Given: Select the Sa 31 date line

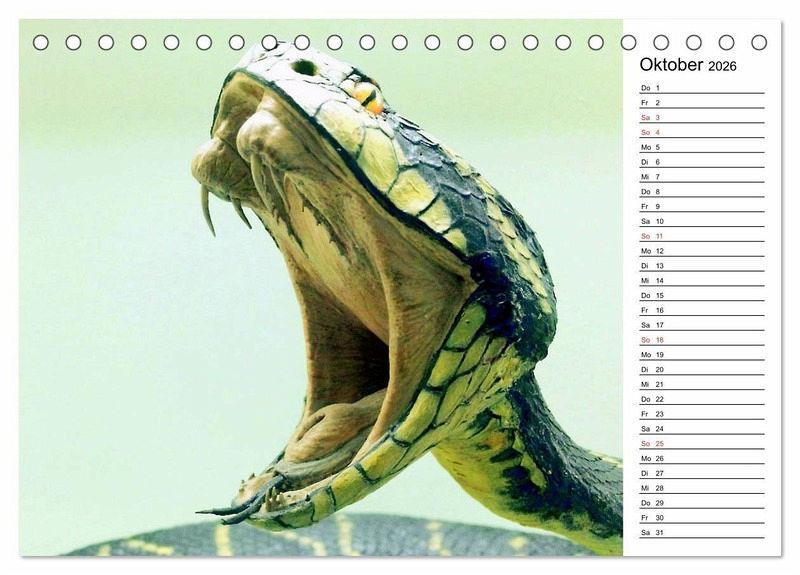Looking at the screenshot, I should pyautogui.click(x=702, y=533).
